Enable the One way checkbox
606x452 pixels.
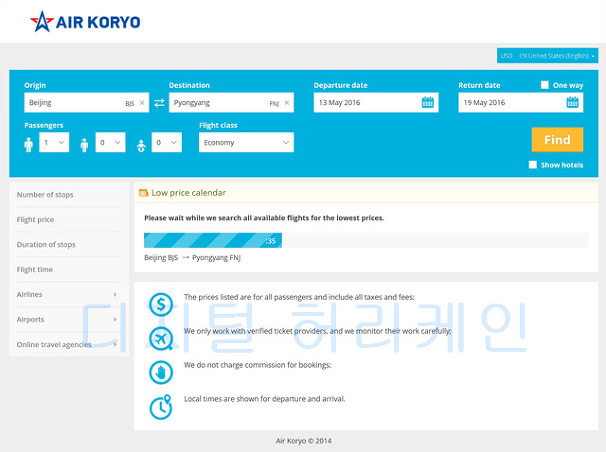coord(545,85)
